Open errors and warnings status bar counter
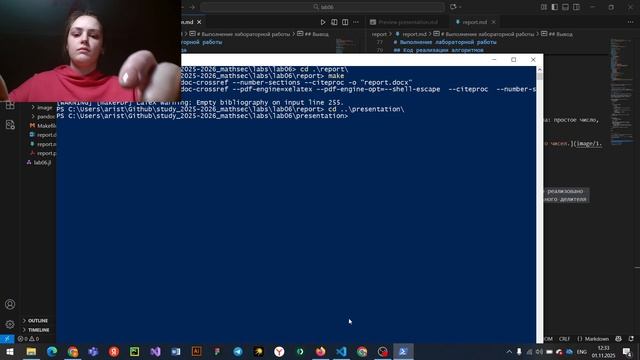 click(x=29, y=339)
